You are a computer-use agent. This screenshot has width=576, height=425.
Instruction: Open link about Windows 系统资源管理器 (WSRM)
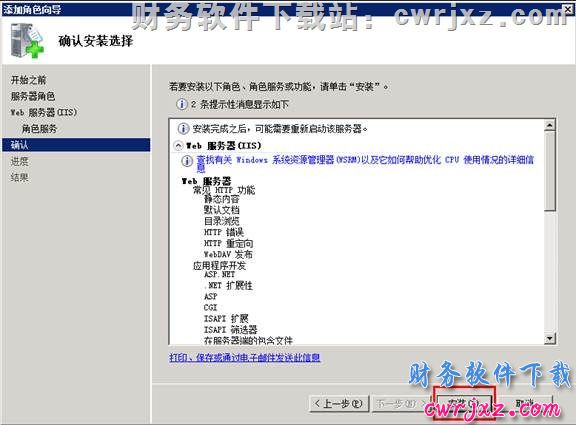(x=365, y=164)
